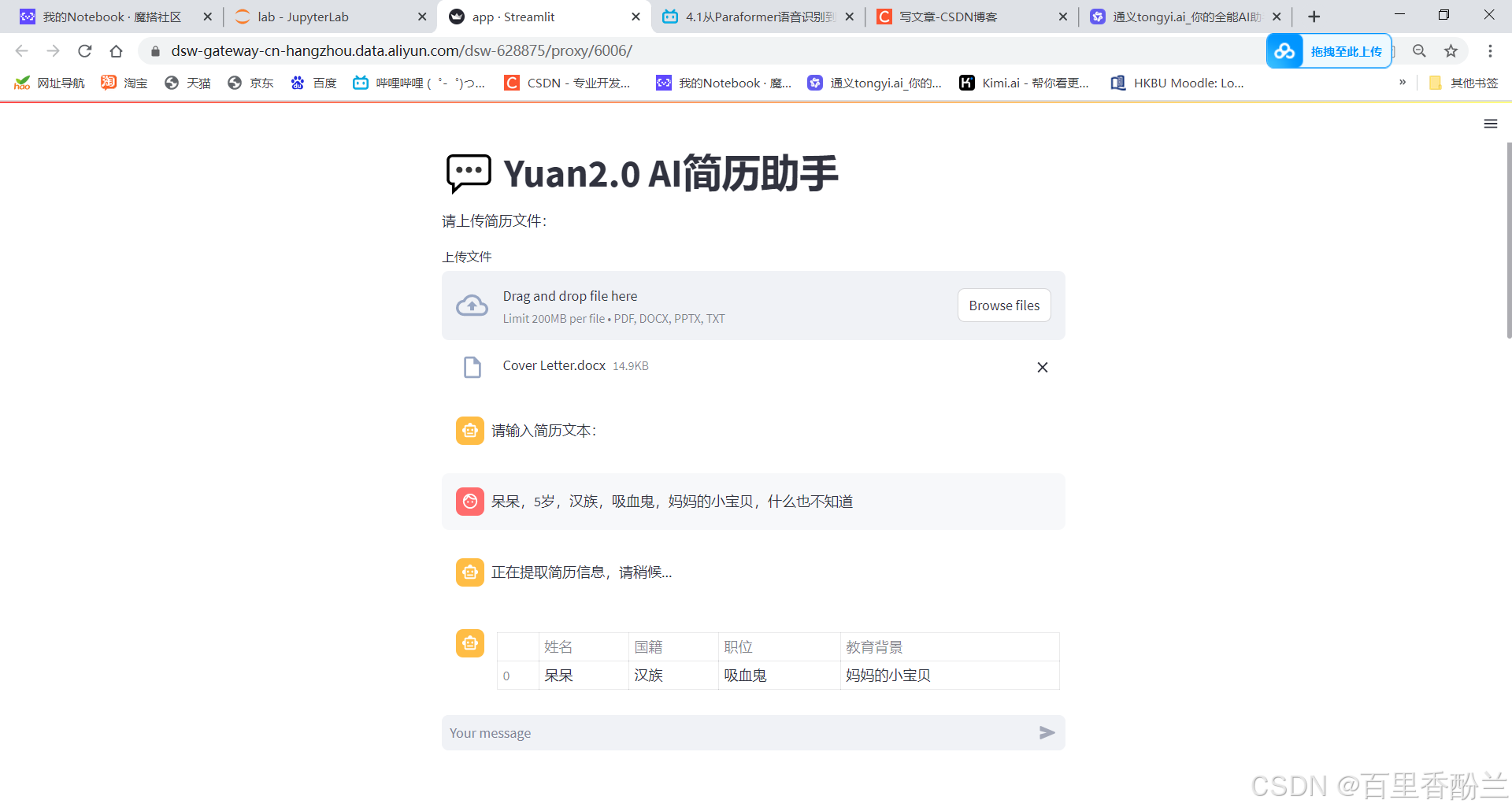The width and height of the screenshot is (1512, 811).
Task: Open the 百度 bookmark
Action: (313, 83)
